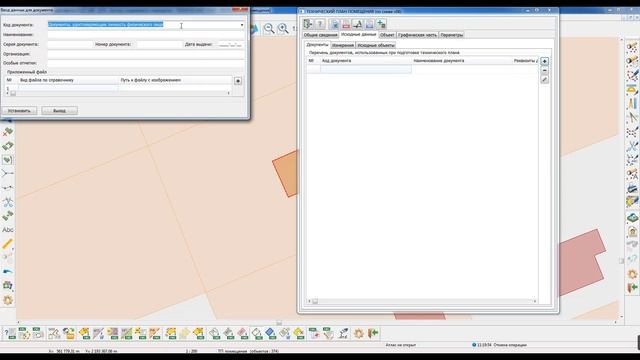The width and height of the screenshot is (640, 360).
Task: Click the zoom out magnifier icon
Action: coord(269,29)
